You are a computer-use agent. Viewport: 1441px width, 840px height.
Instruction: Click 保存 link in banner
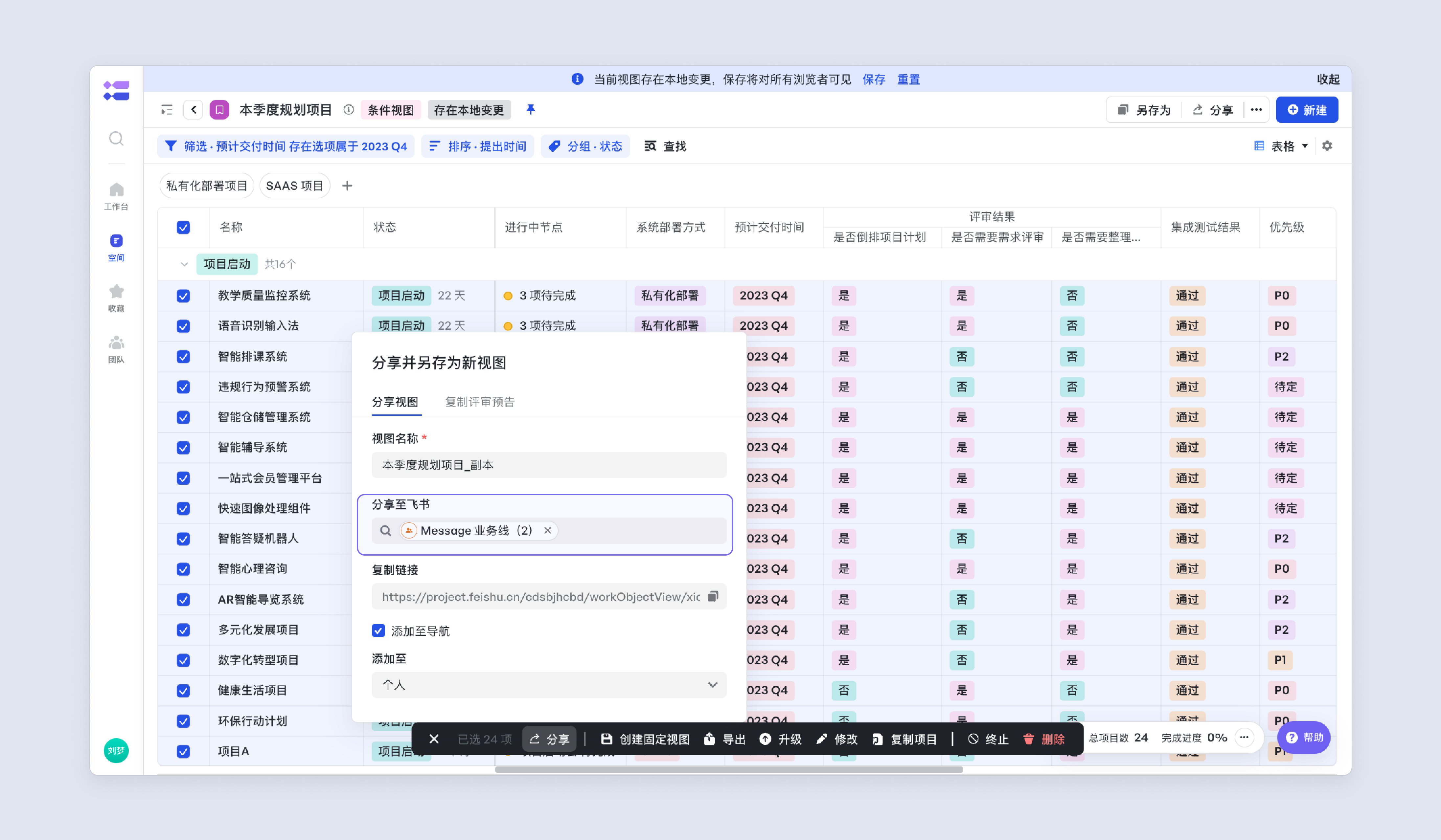pyautogui.click(x=873, y=79)
